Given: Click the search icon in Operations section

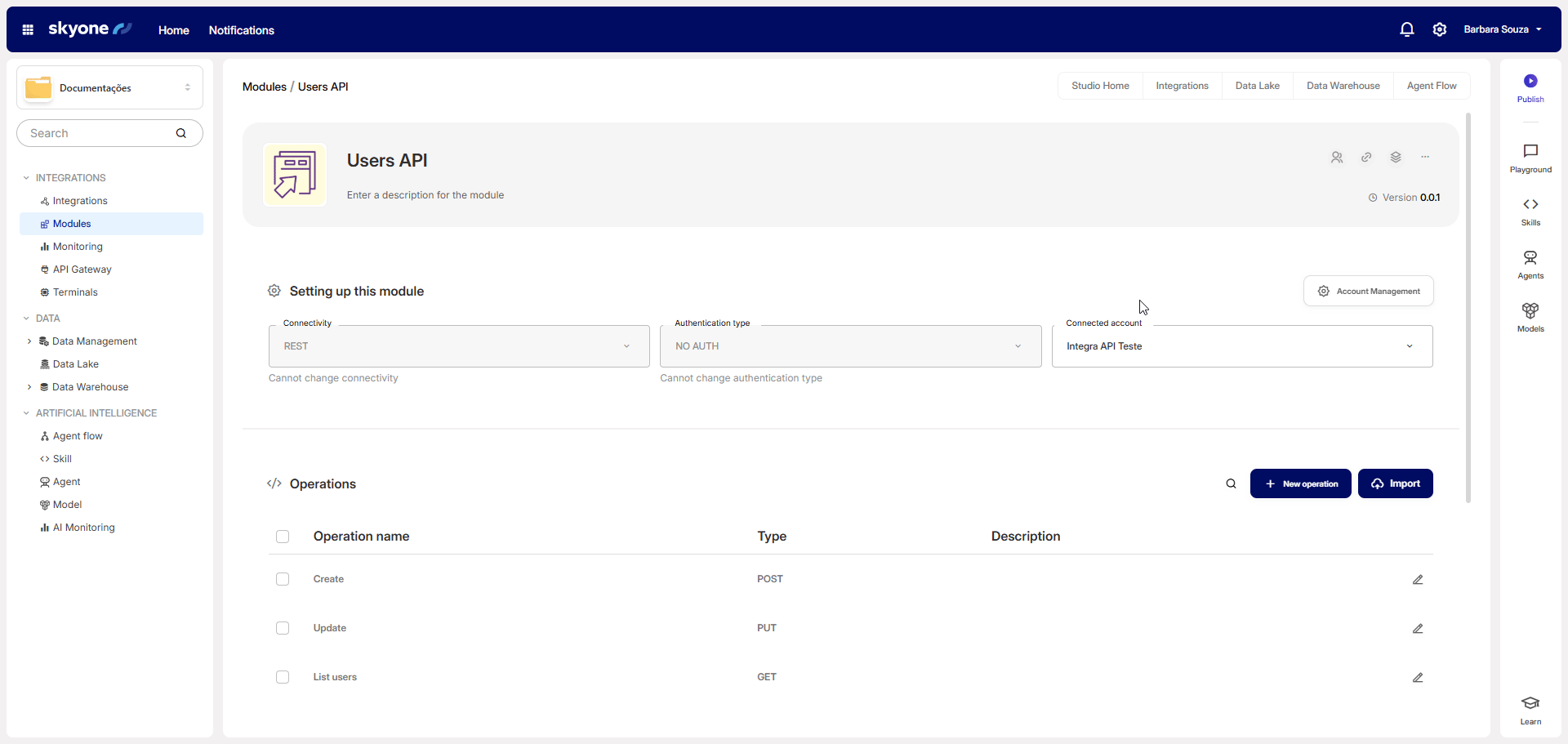Looking at the screenshot, I should click(x=1231, y=484).
